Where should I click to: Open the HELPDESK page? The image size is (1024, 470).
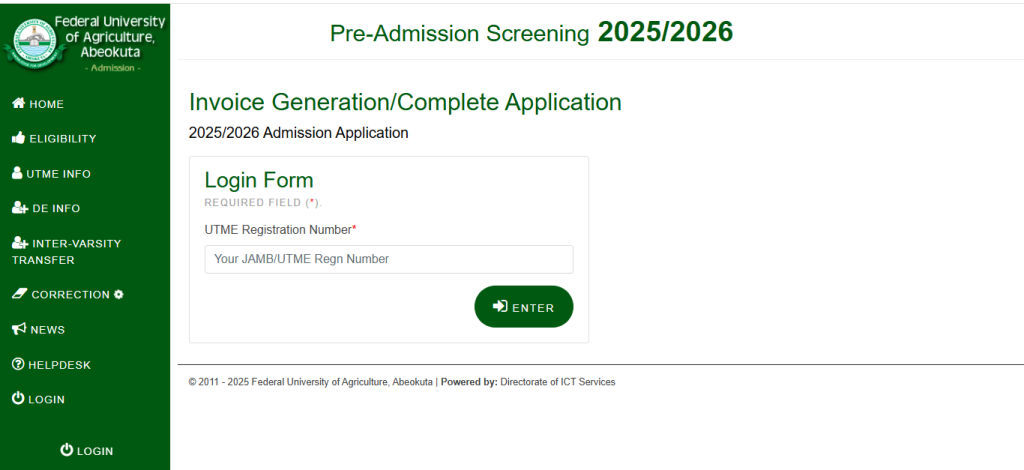point(52,365)
